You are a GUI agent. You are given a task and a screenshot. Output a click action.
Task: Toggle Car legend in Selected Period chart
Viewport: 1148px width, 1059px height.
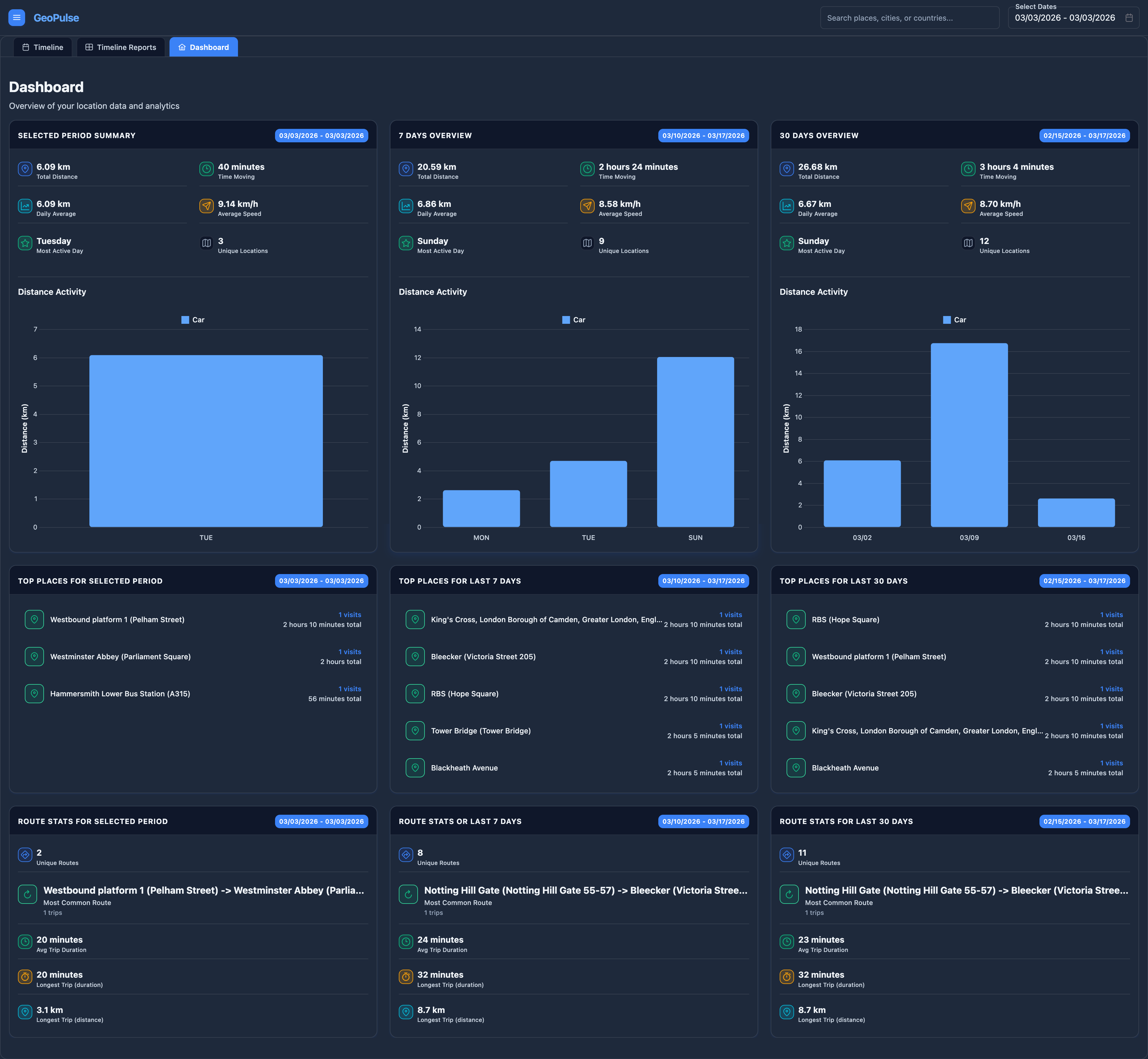(193, 320)
